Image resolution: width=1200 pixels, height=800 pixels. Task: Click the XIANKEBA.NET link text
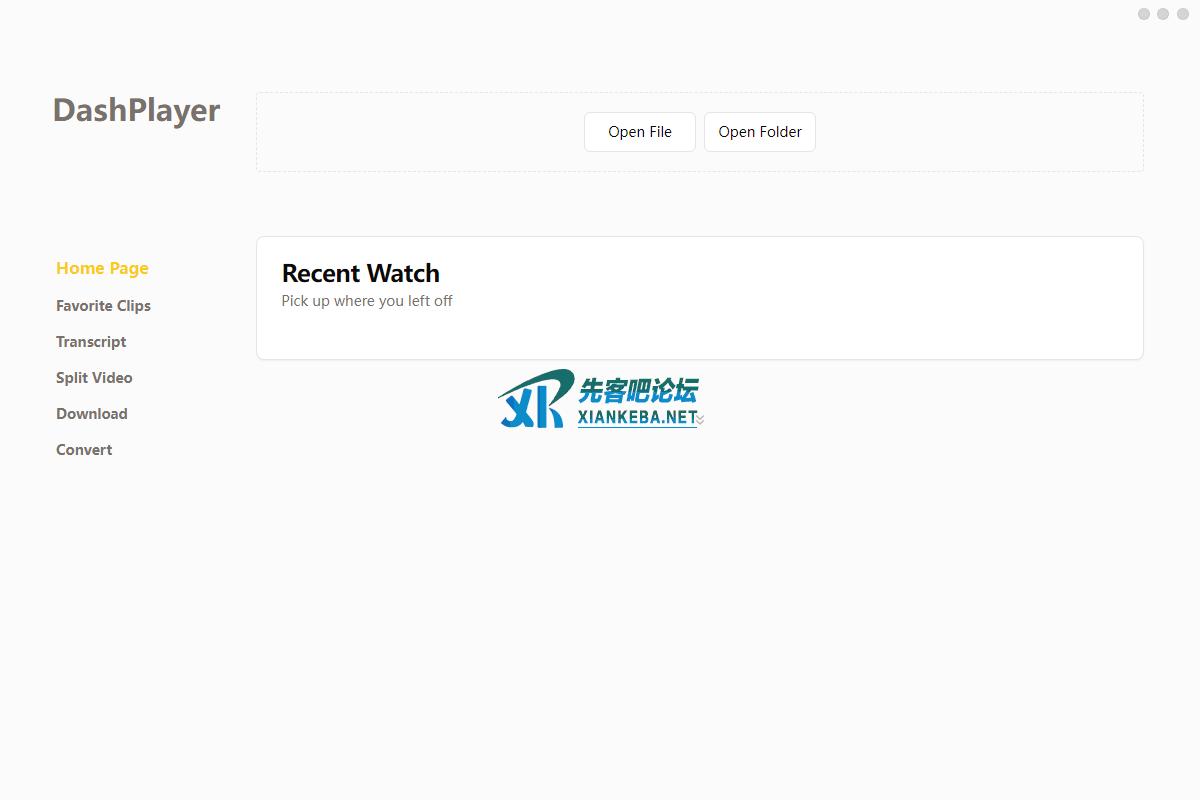click(x=636, y=418)
